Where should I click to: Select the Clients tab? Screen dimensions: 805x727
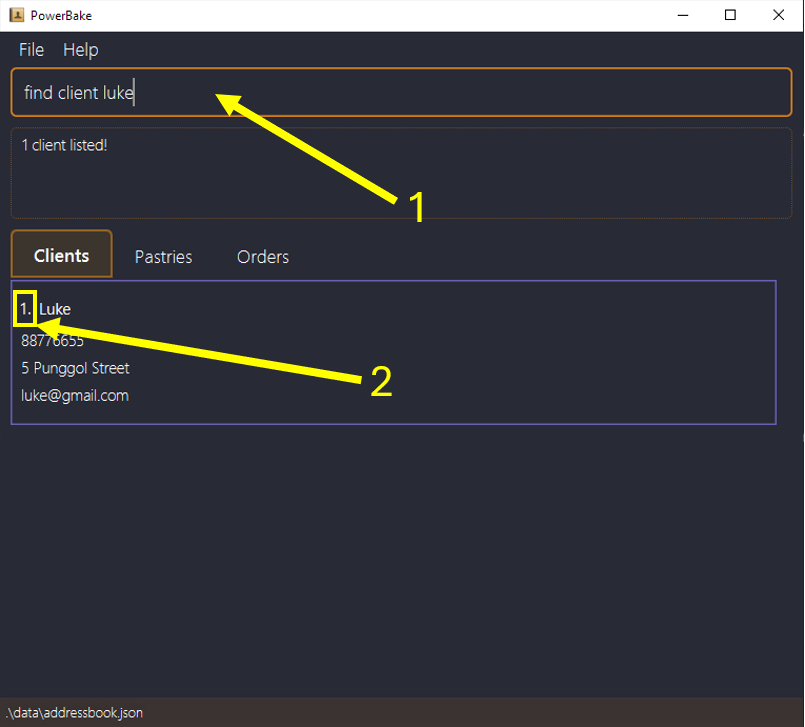(x=61, y=256)
